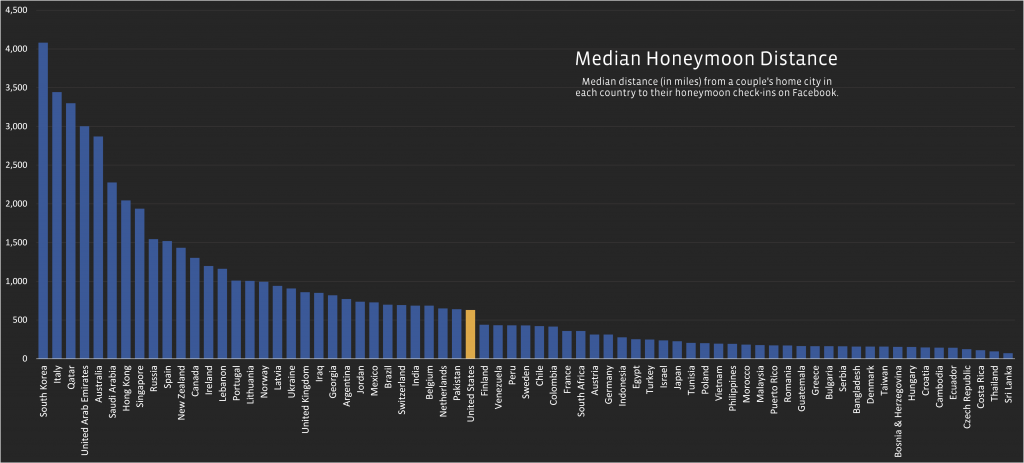Click the United Kingdom axis label
Image resolution: width=1024 pixels, height=463 pixels.
coord(305,392)
